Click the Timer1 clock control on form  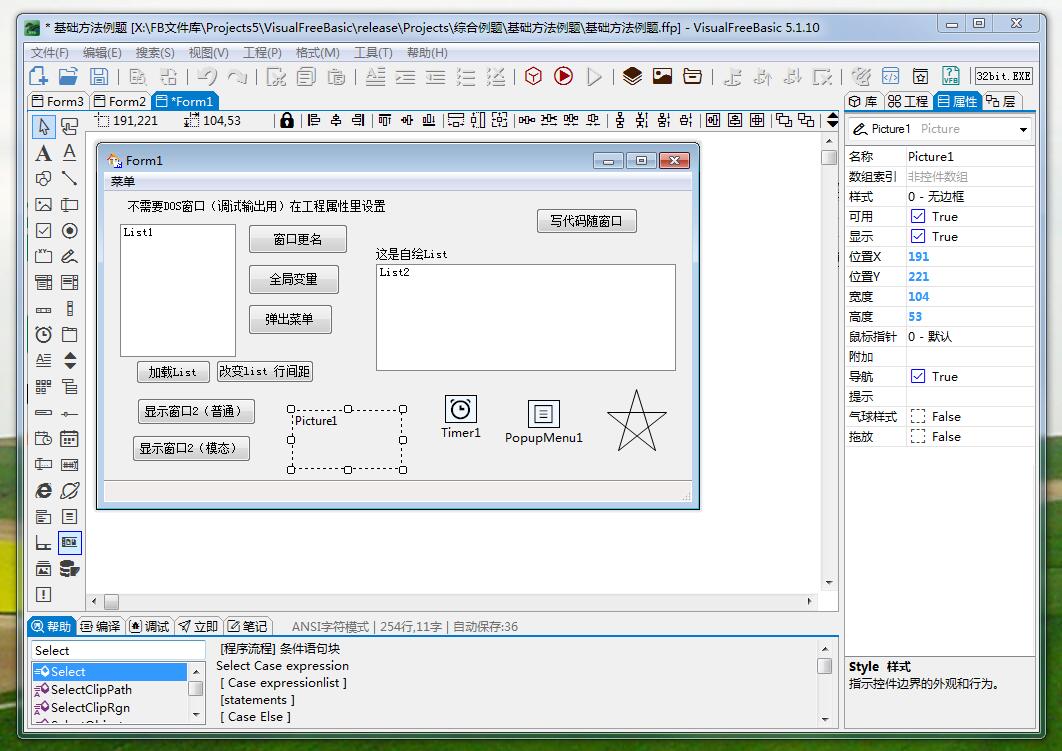(x=461, y=410)
